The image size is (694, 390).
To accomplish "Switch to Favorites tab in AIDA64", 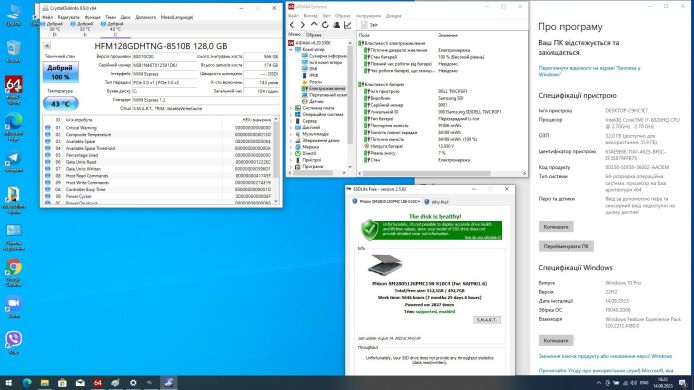I will [x=313, y=35].
